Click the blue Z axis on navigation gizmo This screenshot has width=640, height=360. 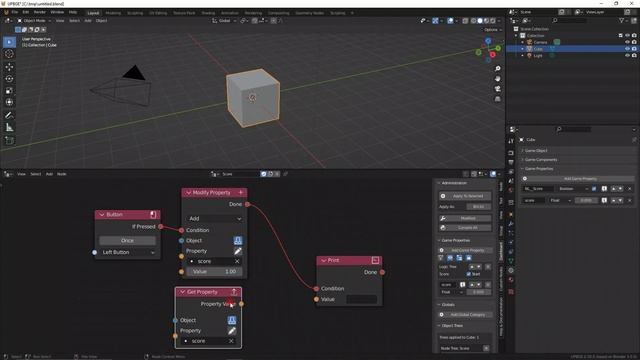[488, 41]
